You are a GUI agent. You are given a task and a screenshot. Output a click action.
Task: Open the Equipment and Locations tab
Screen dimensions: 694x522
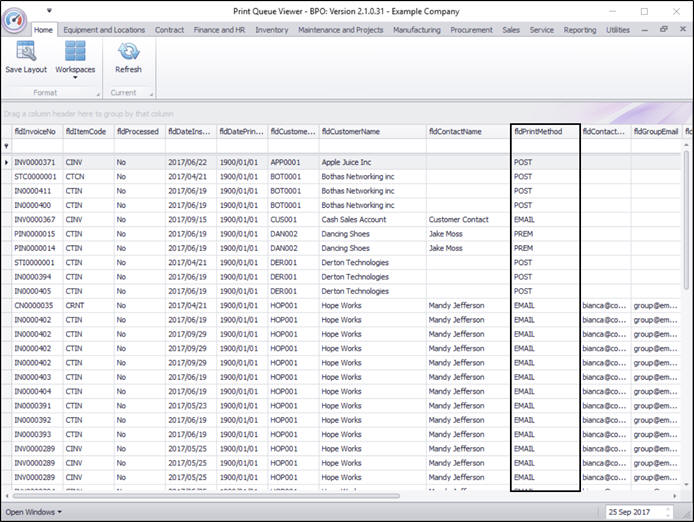[104, 30]
